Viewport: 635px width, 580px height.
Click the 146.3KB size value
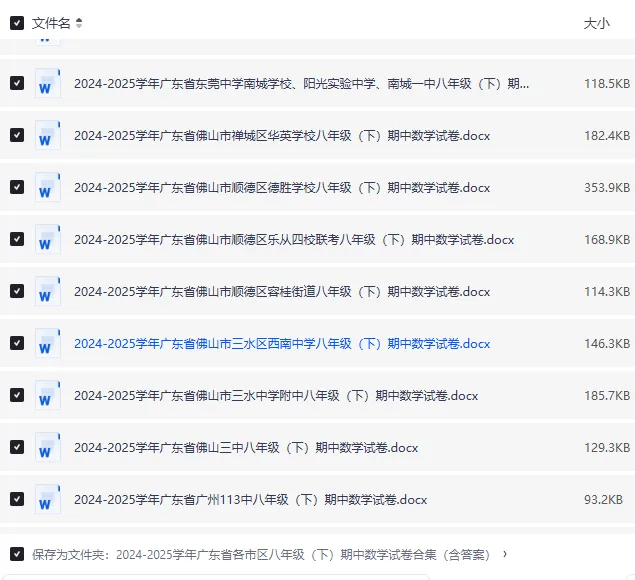point(607,343)
